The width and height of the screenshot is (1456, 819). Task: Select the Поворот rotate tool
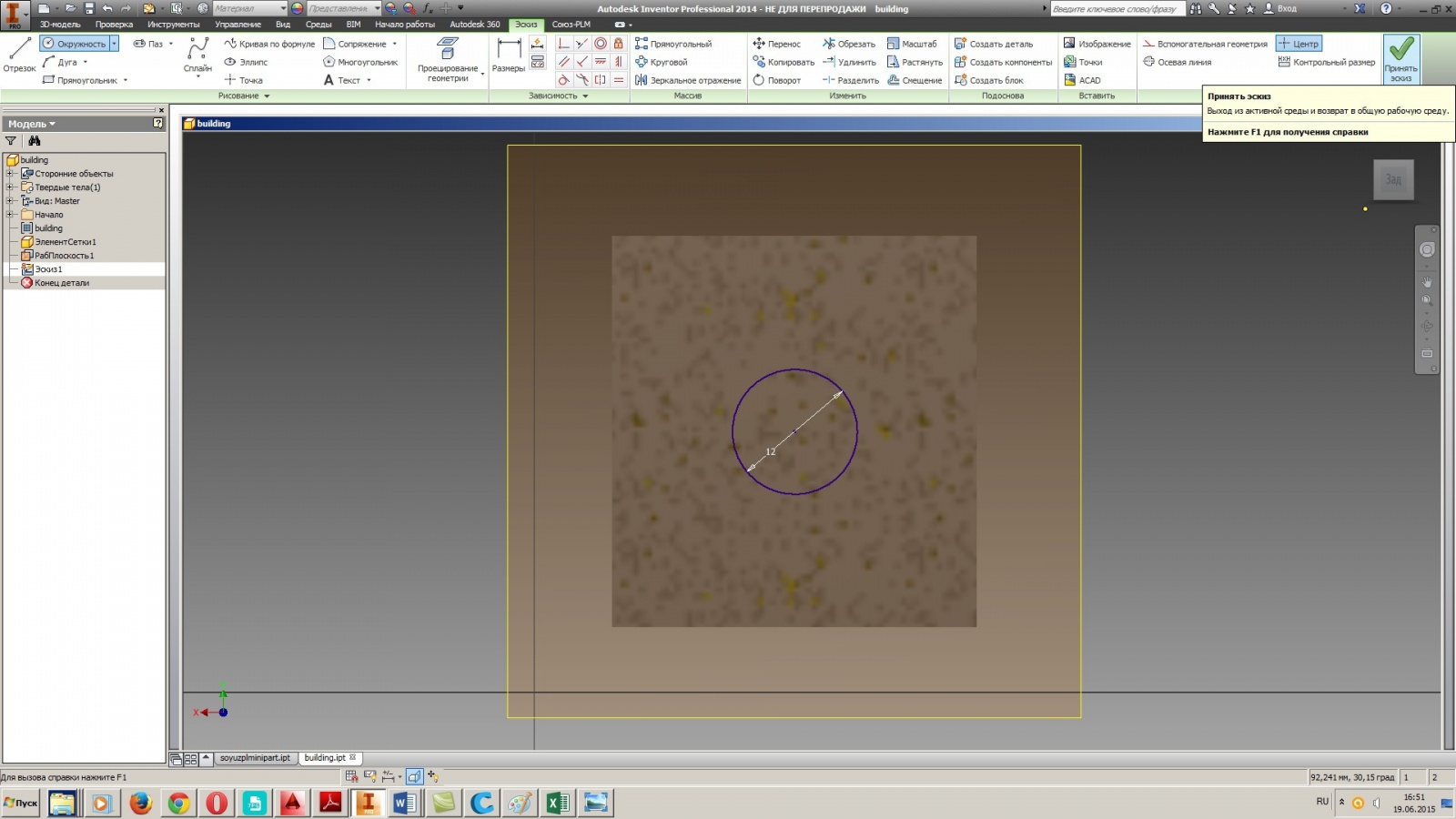point(776,80)
